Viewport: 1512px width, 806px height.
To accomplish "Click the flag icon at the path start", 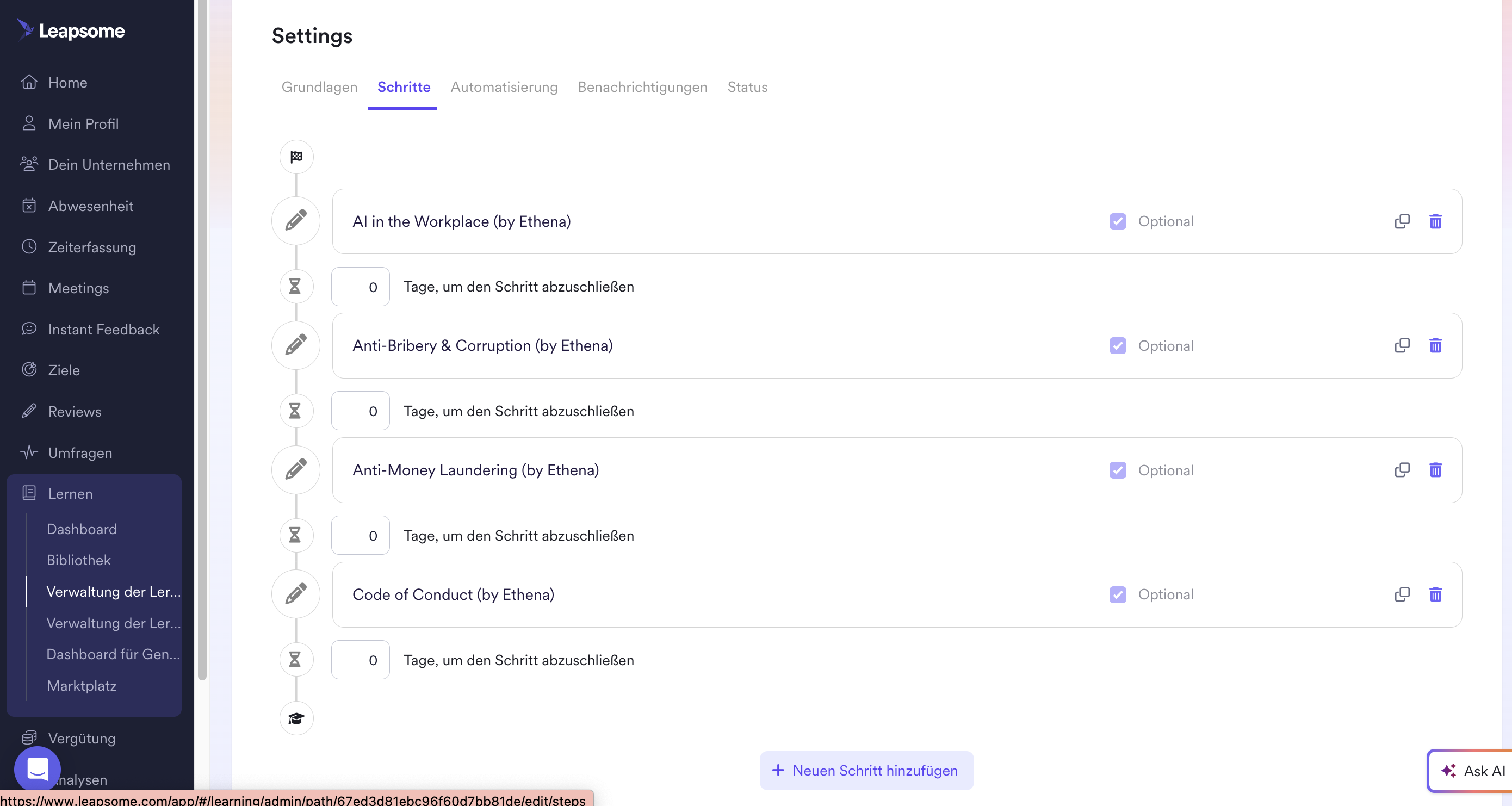I will point(296,157).
